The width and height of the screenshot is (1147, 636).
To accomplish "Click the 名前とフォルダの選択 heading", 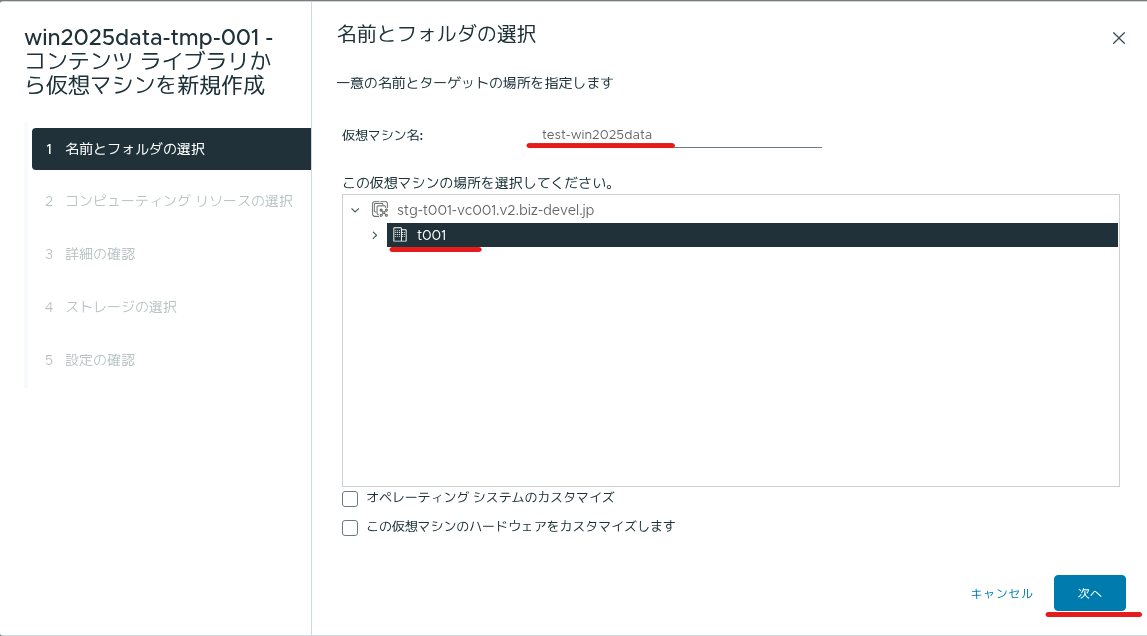I will 437,34.
